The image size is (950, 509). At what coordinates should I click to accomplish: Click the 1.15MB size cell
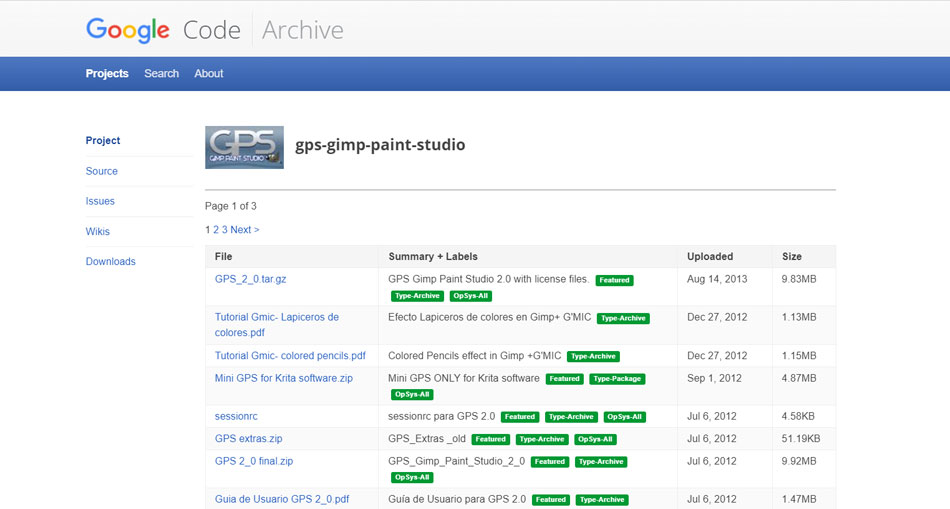pos(799,356)
